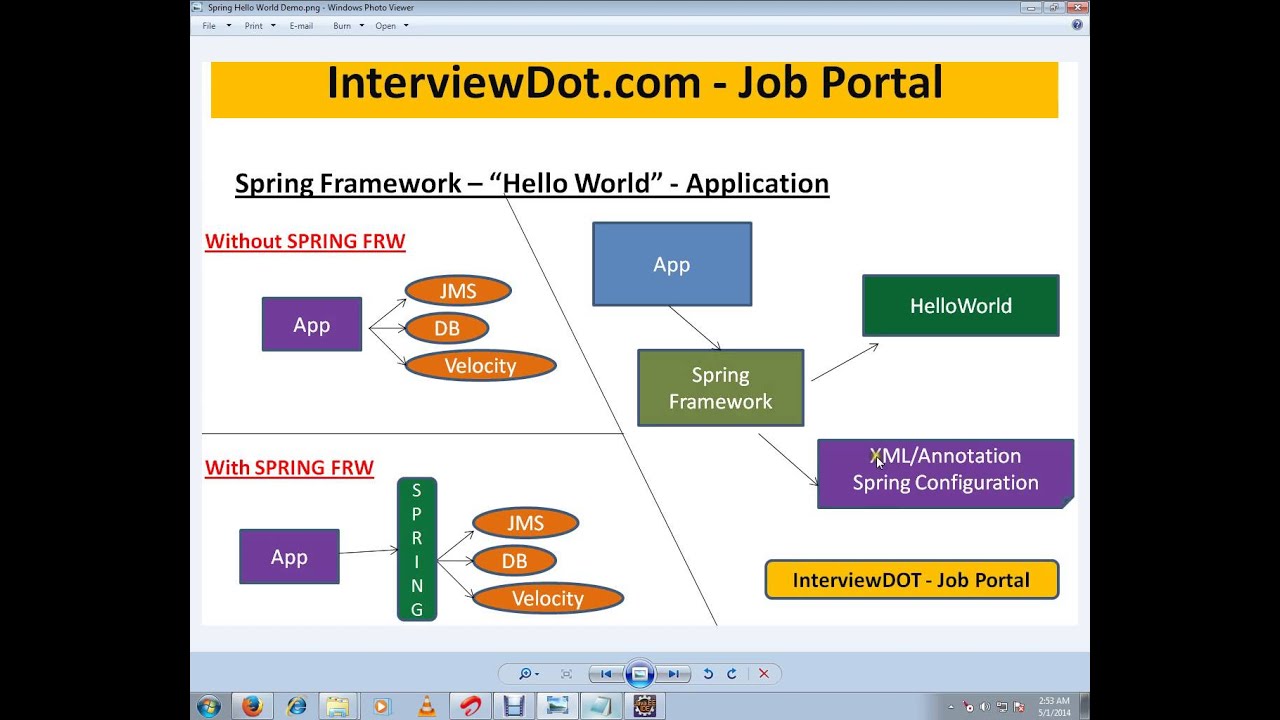Click the vertical green SPRING box
Screen dimensions: 1280x720
(x=417, y=549)
